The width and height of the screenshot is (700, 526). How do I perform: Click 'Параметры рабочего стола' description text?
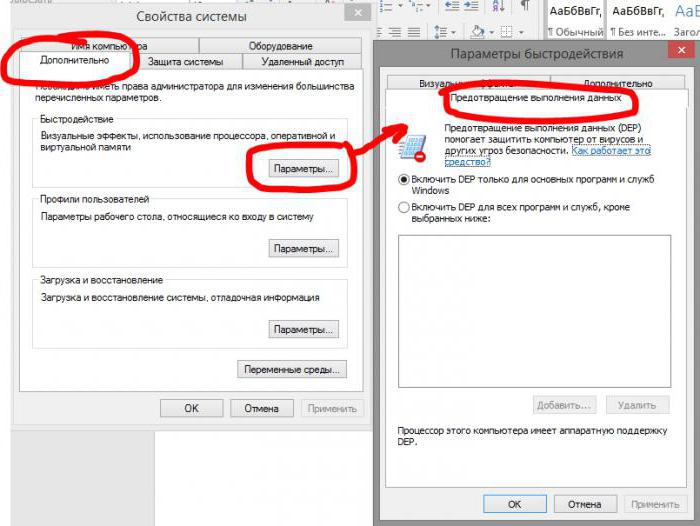tap(177, 217)
